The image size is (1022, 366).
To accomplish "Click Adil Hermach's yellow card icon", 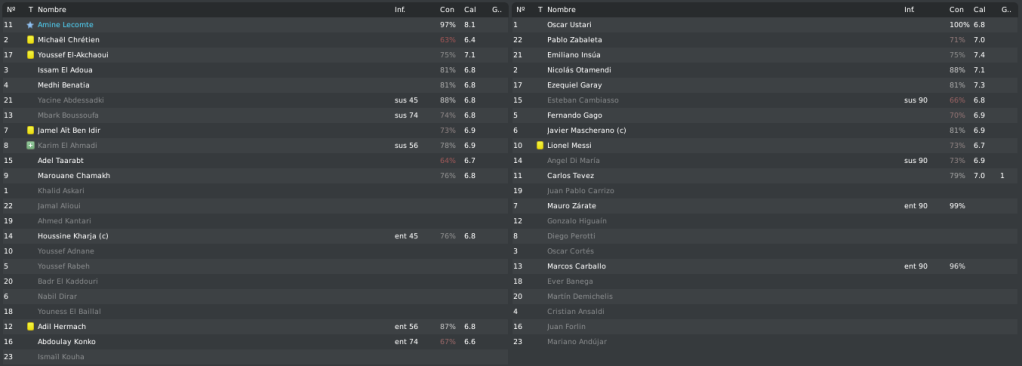I will tap(30, 326).
